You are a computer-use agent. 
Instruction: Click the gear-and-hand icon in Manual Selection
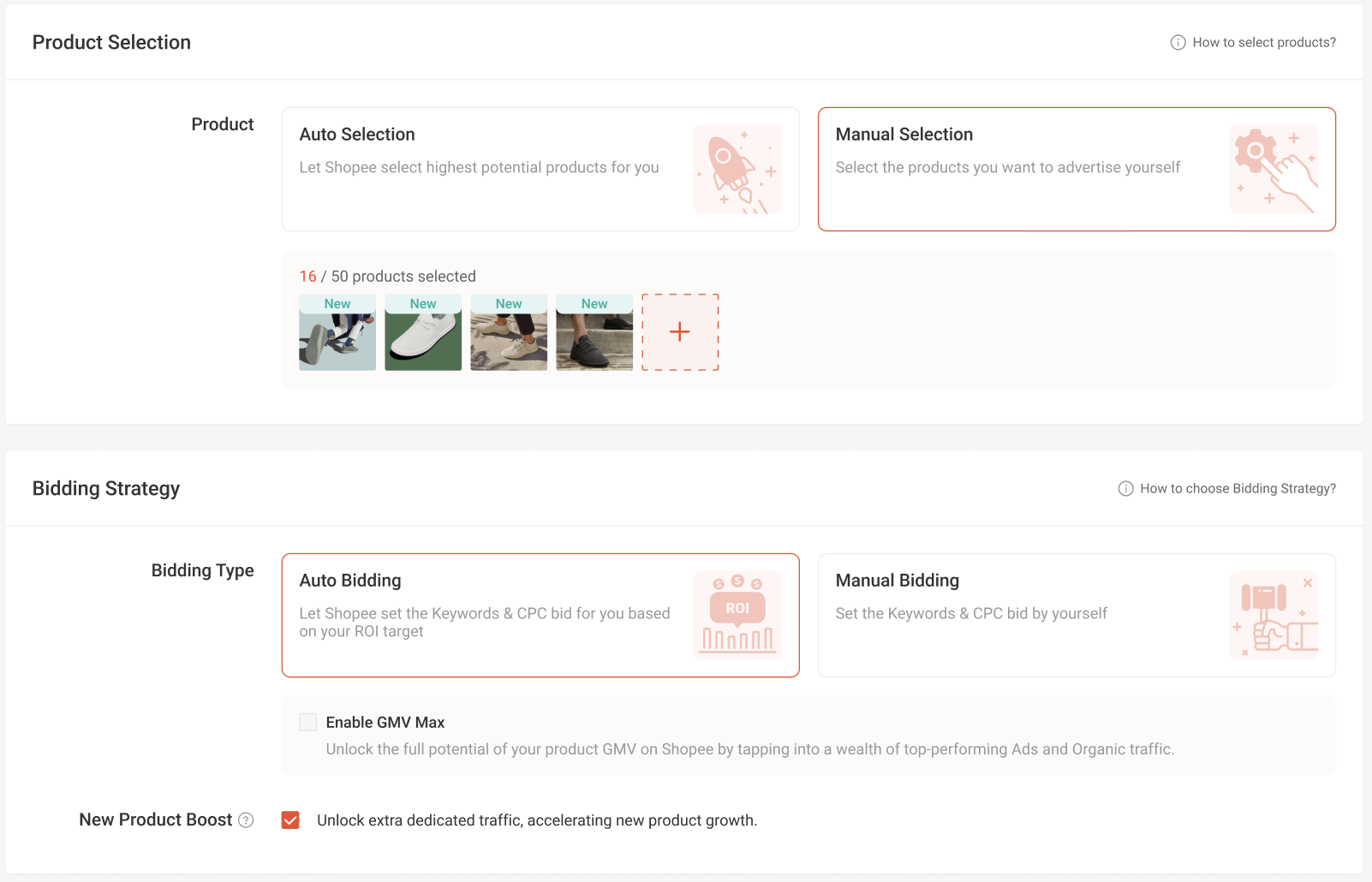coord(1274,170)
